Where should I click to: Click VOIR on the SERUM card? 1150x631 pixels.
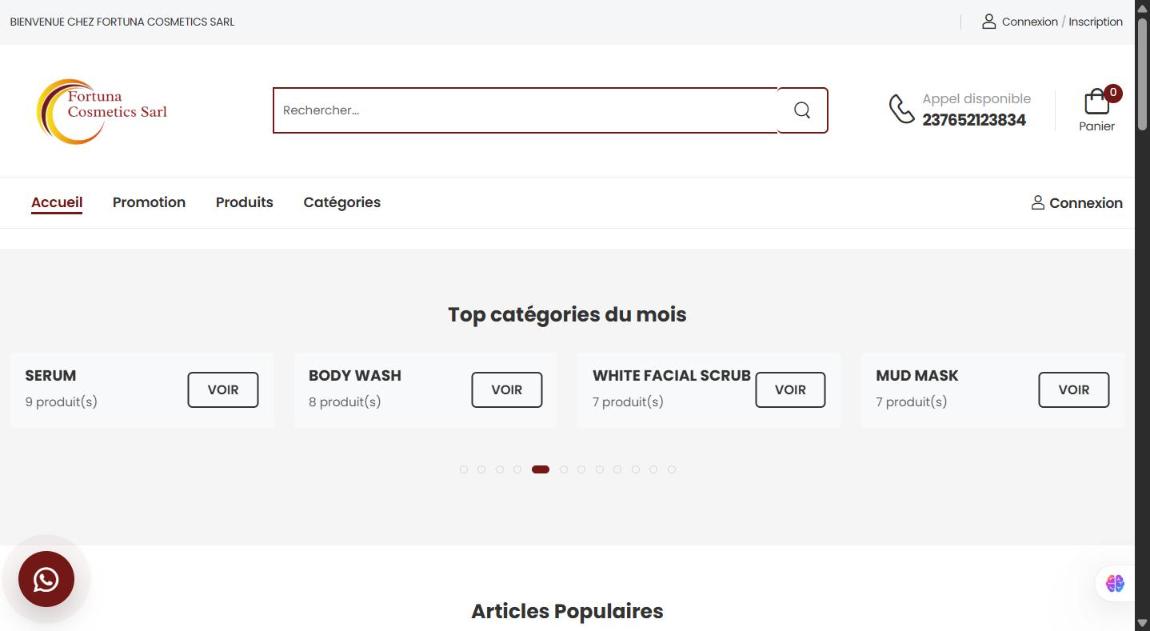point(223,390)
